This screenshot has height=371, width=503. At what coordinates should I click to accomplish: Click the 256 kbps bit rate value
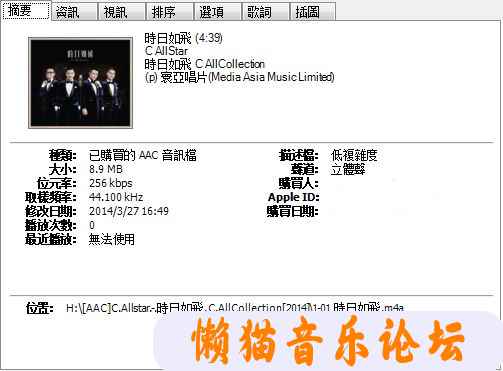click(111, 183)
